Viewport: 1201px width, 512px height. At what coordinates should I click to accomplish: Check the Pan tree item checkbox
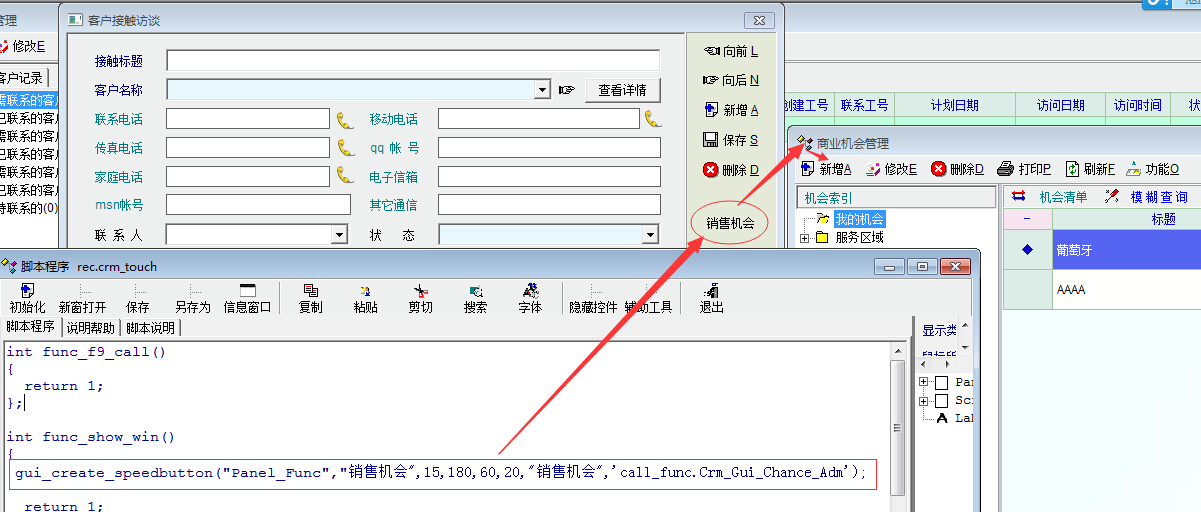[941, 383]
